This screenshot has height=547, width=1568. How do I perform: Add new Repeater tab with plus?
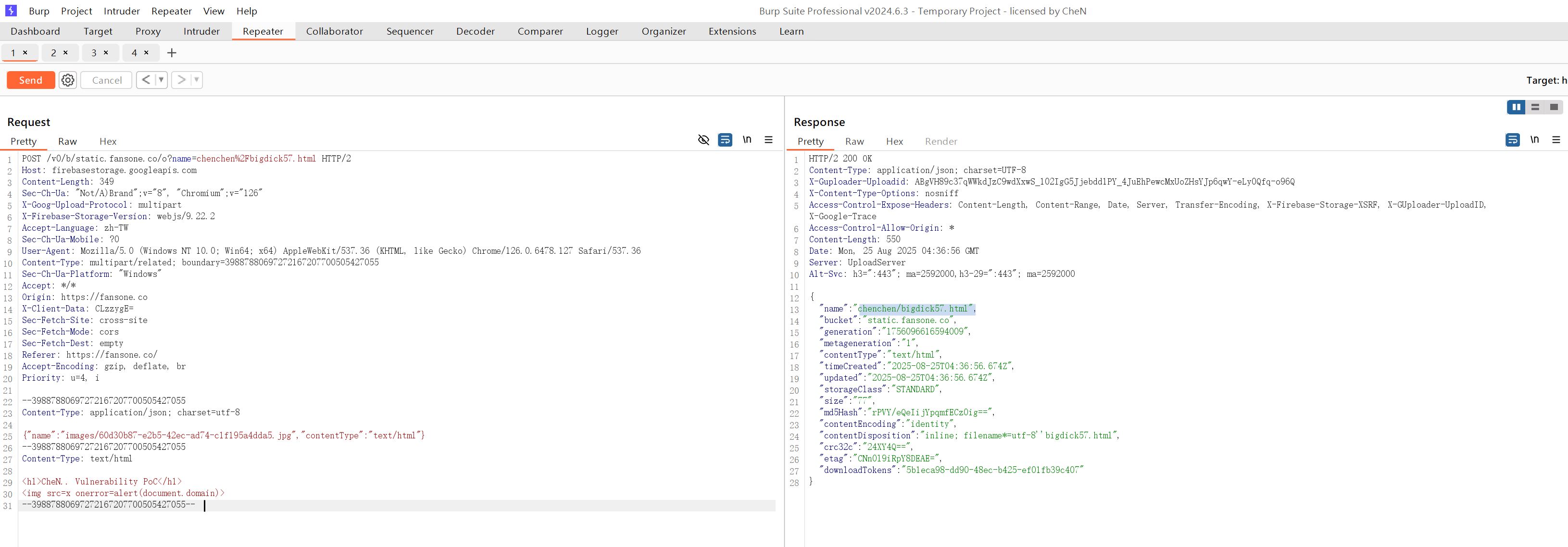pos(172,53)
